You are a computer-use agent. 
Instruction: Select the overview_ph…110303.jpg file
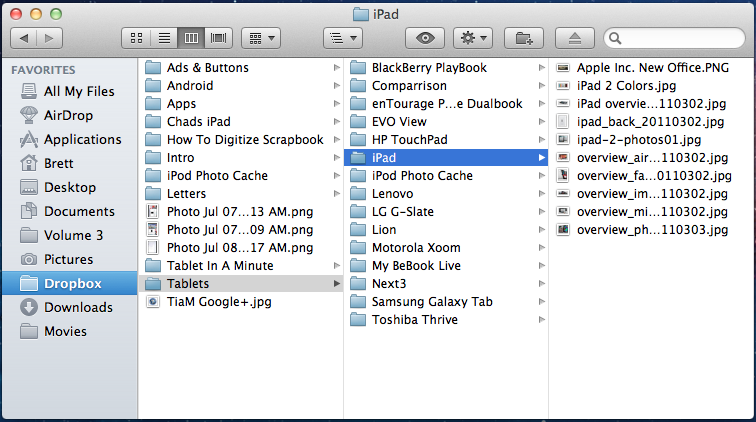click(x=651, y=230)
